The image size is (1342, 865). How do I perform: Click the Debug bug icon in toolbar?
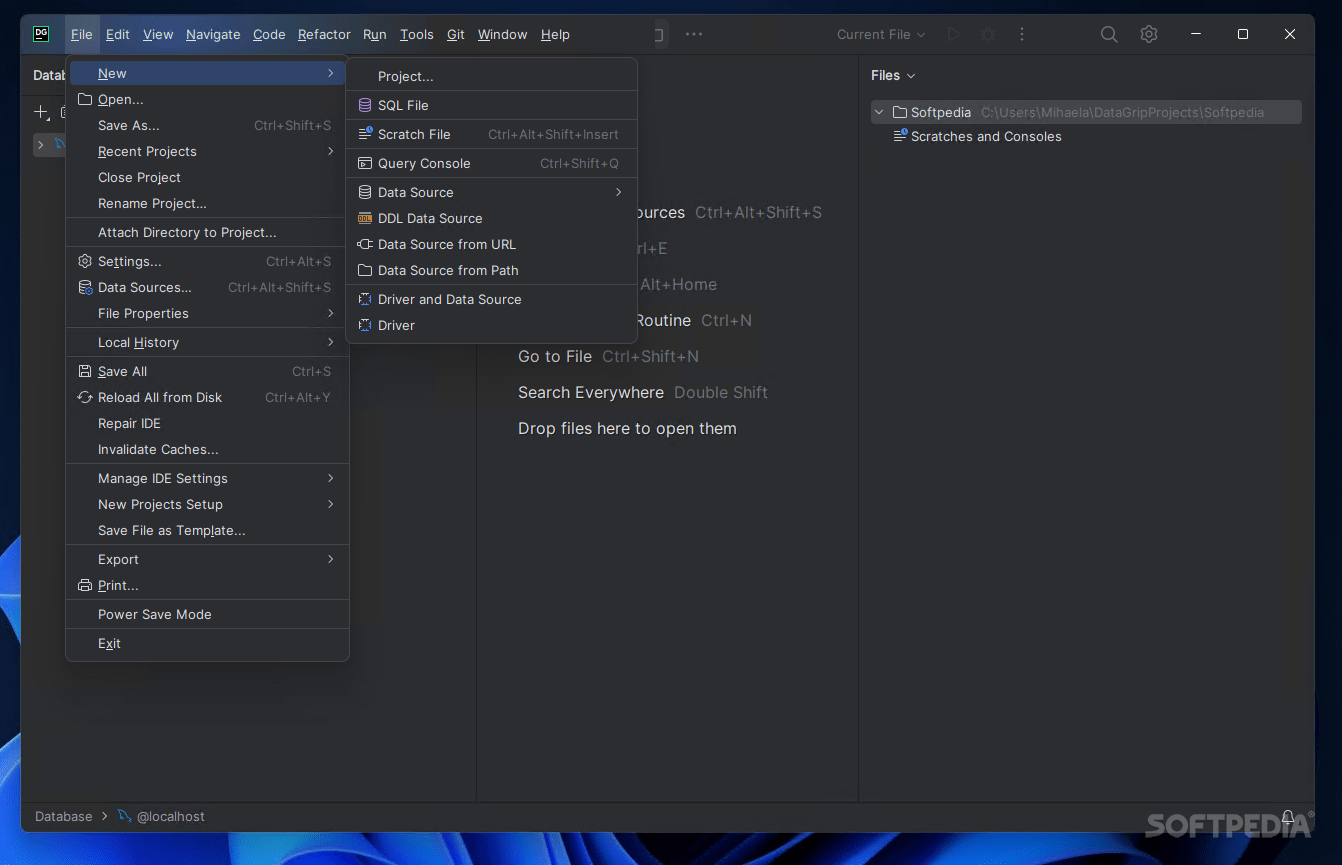pyautogui.click(x=988, y=34)
